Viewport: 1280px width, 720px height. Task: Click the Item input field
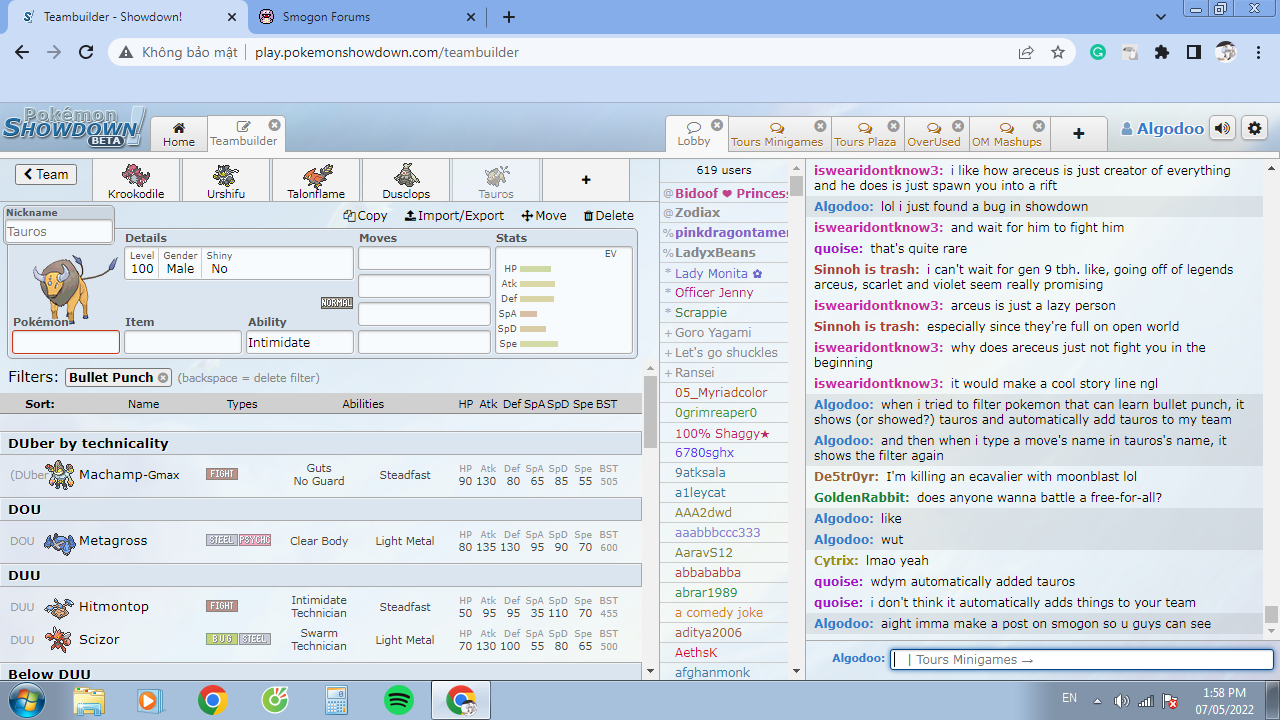click(x=183, y=342)
